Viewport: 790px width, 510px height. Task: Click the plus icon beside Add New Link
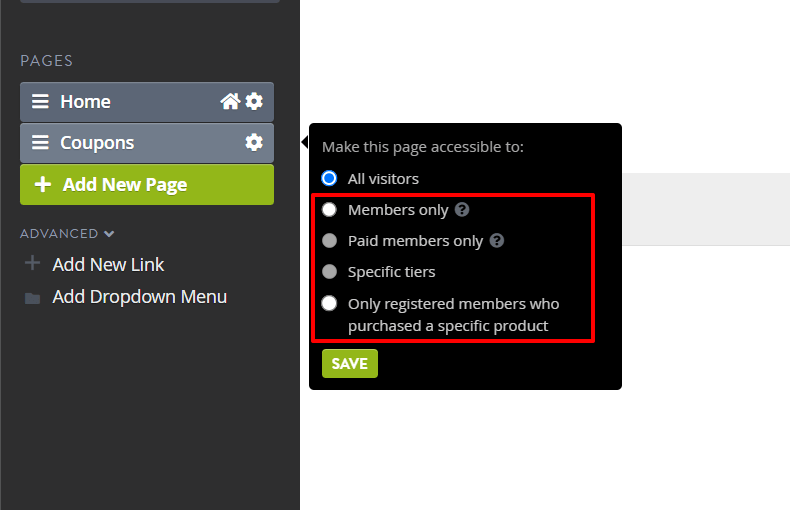32,263
